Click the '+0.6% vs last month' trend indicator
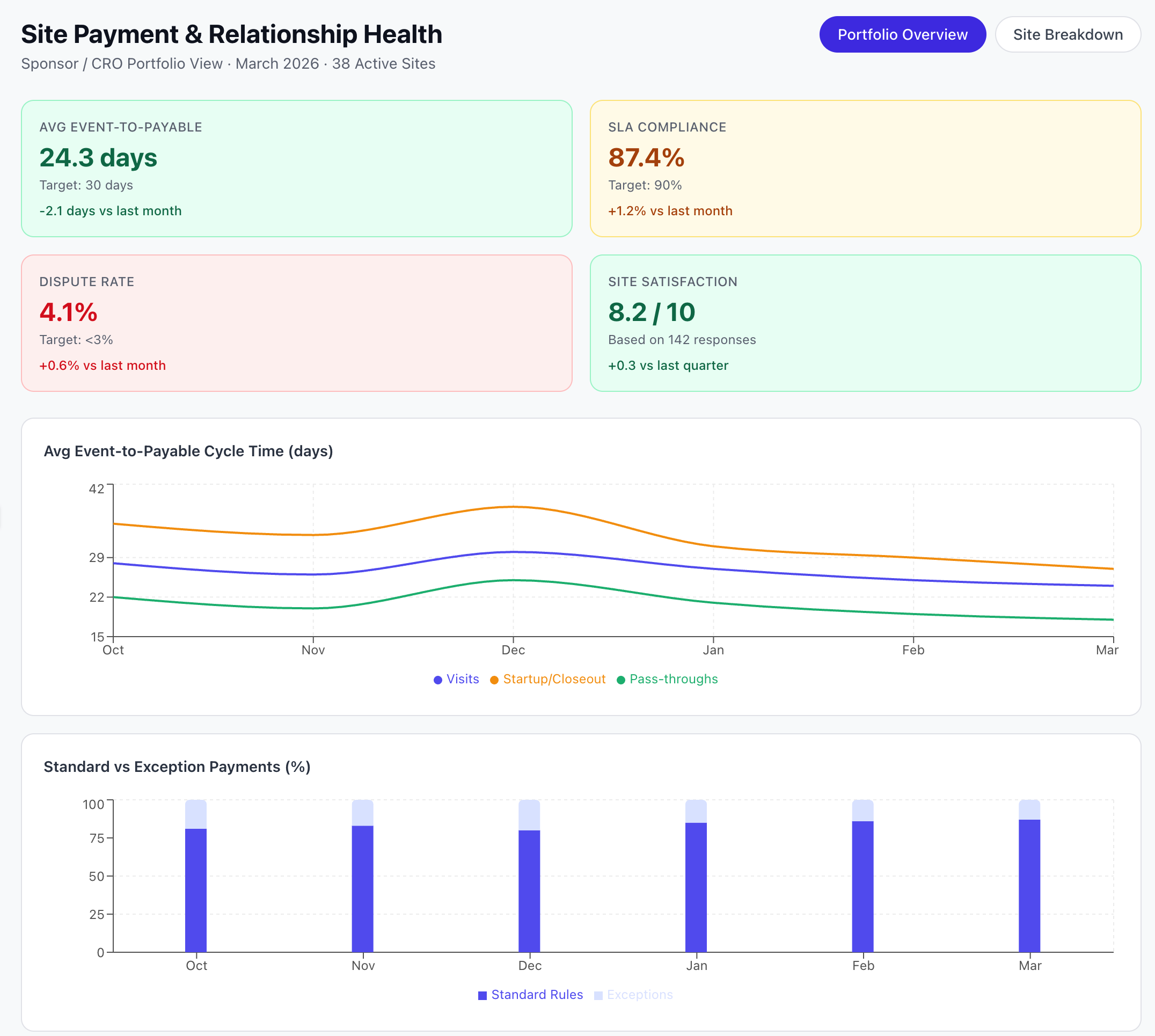 pos(101,366)
